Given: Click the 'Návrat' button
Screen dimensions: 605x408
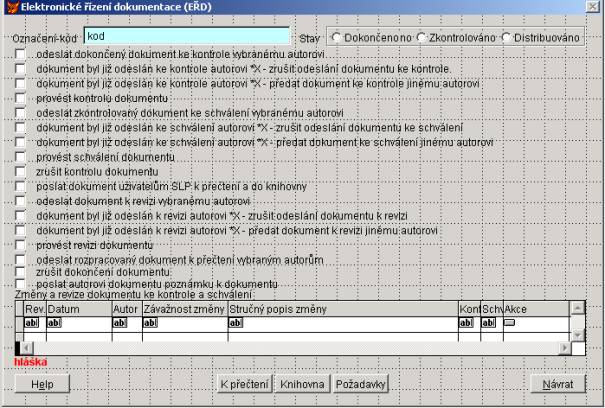Looking at the screenshot, I should coord(558,383).
